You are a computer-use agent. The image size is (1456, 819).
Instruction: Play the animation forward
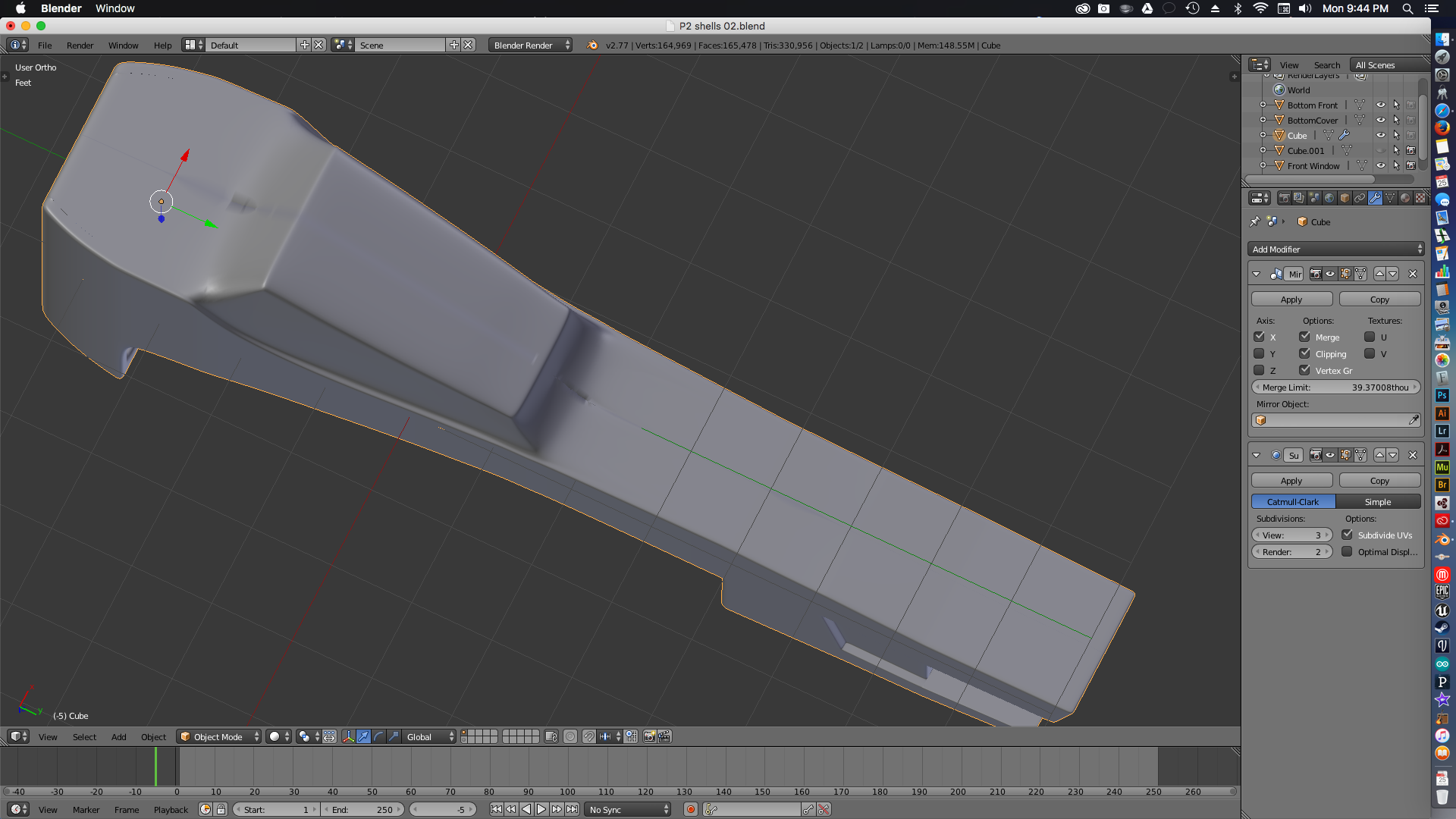pos(541,809)
